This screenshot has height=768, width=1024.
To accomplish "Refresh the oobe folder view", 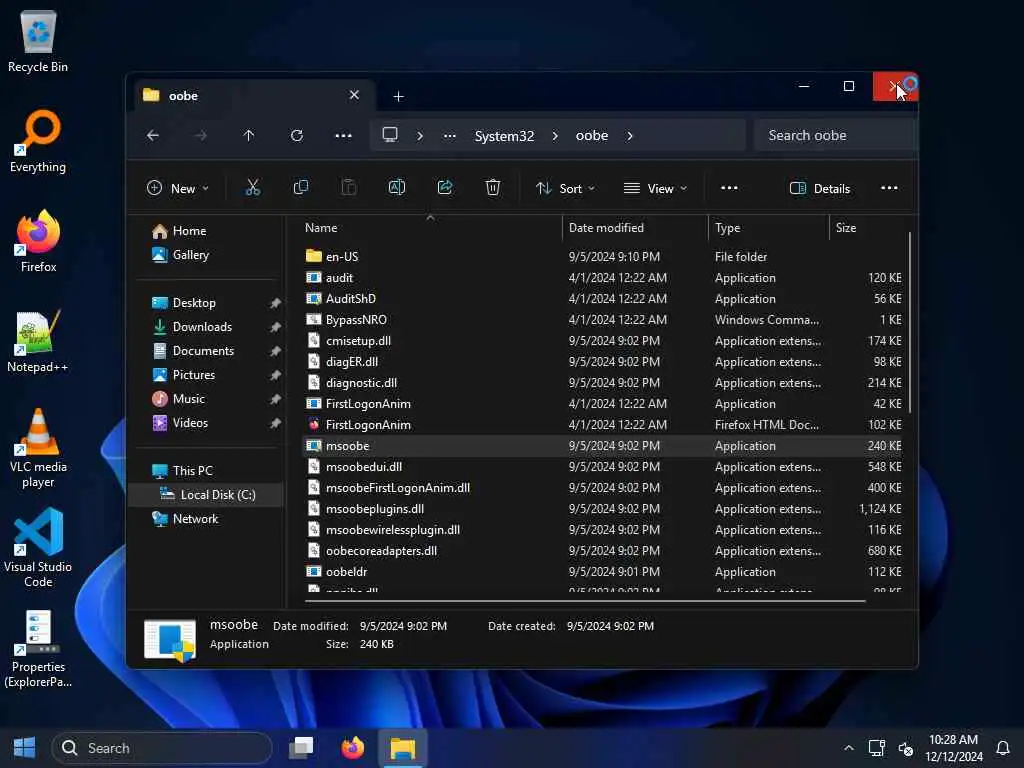I will coord(296,135).
